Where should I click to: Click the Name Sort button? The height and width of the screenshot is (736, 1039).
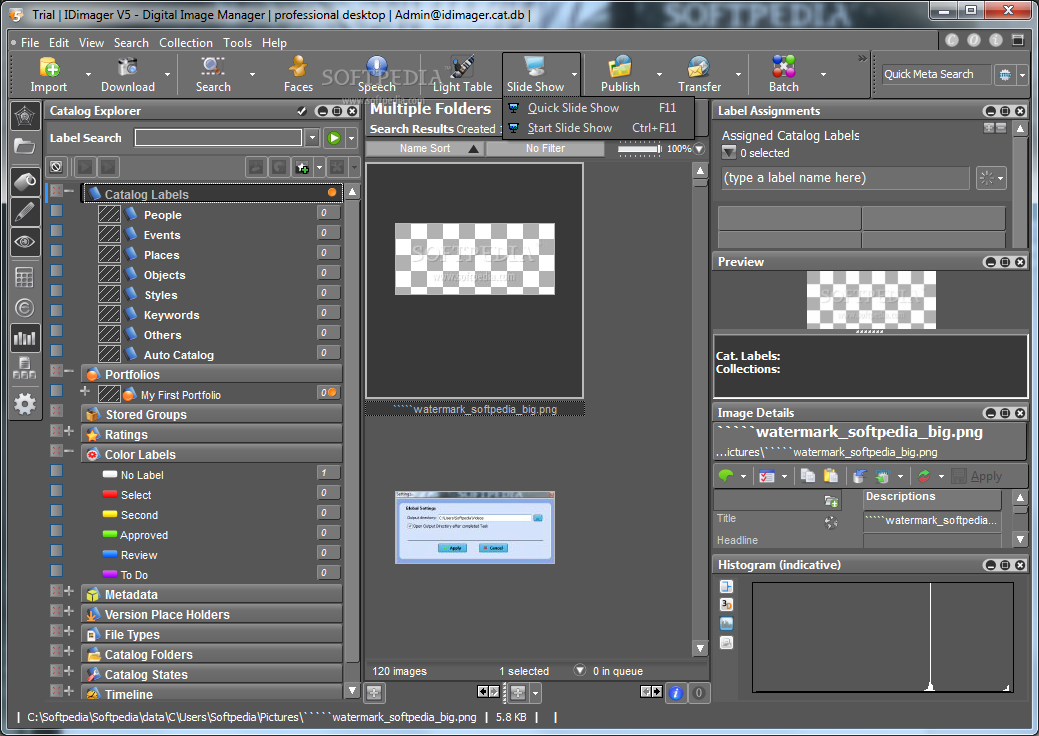click(425, 148)
